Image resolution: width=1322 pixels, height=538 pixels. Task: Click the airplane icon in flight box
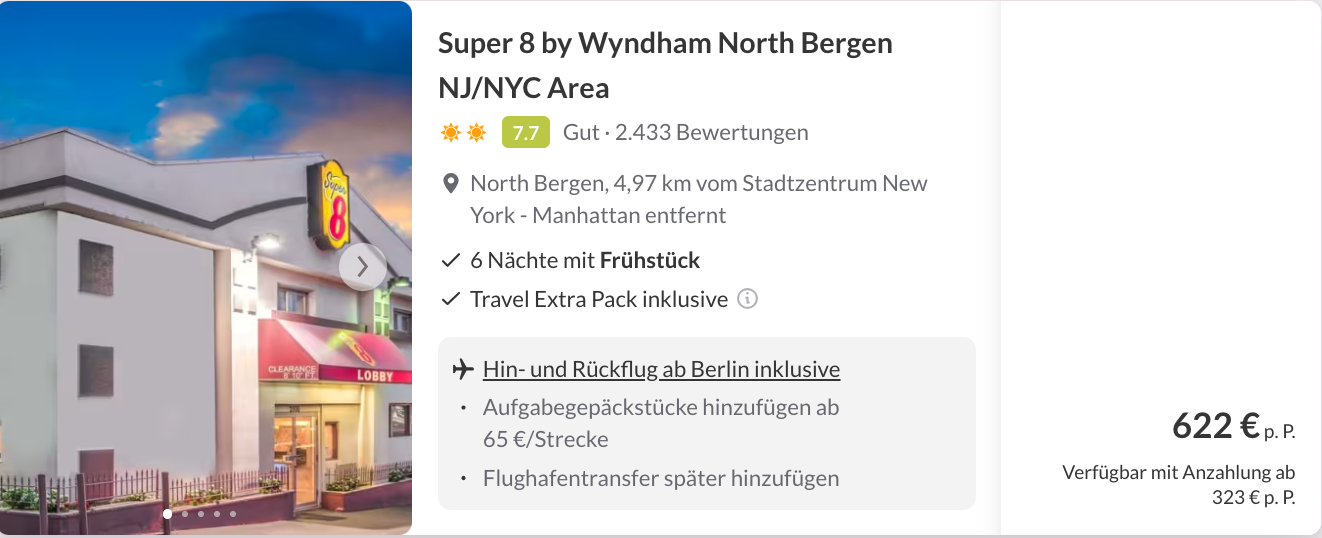click(462, 370)
